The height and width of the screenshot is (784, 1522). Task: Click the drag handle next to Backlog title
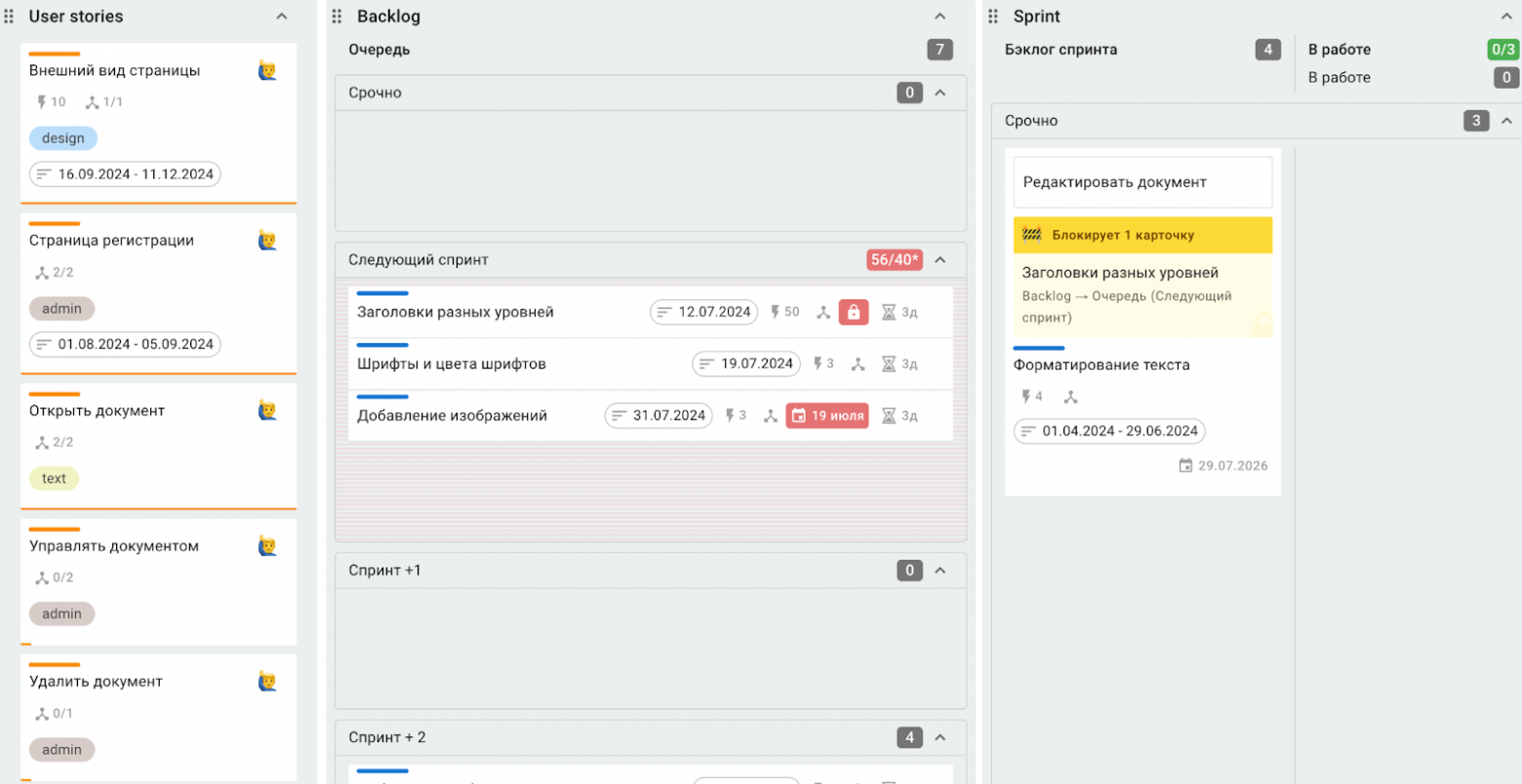338,17
